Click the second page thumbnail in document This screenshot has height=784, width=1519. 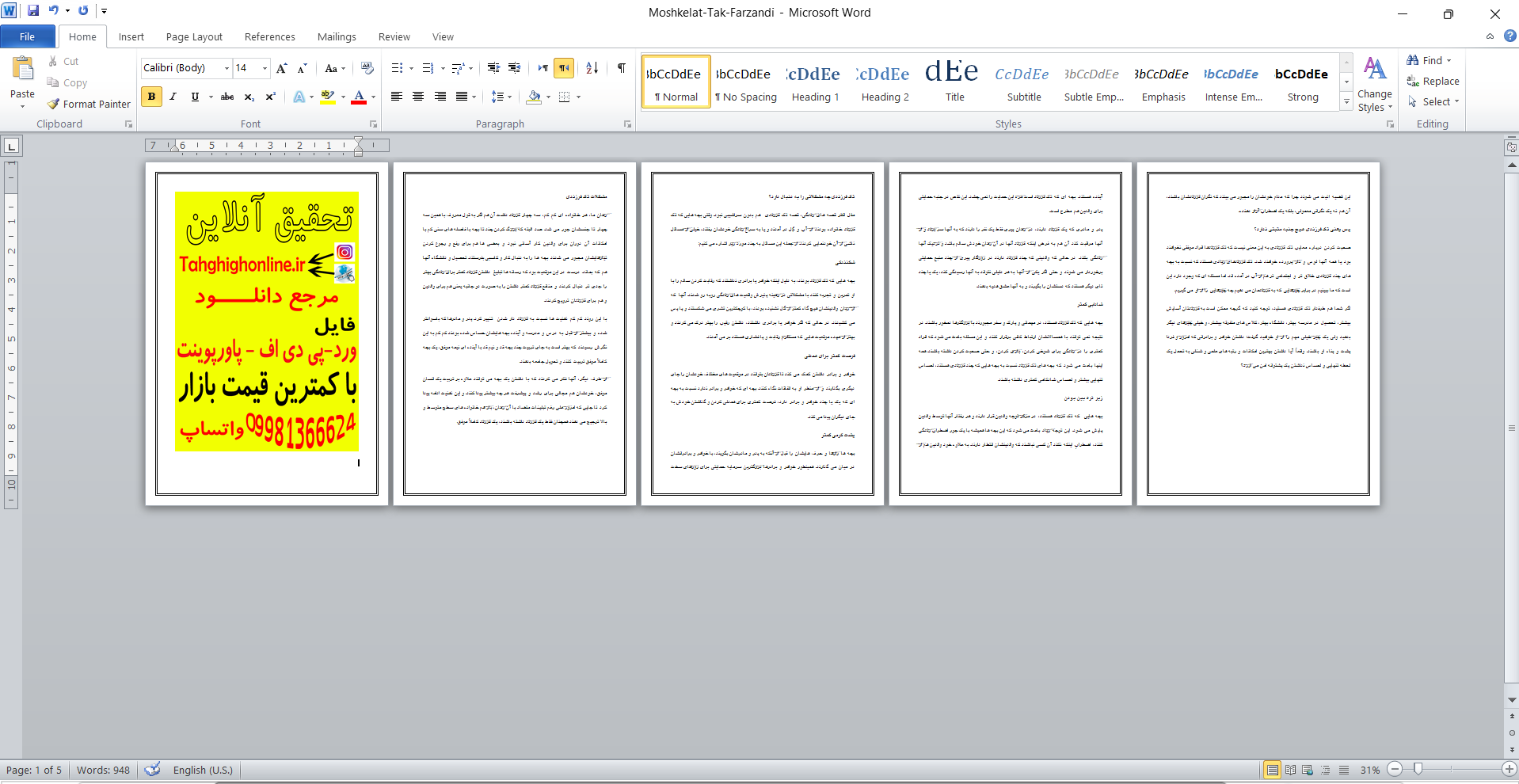pos(515,333)
